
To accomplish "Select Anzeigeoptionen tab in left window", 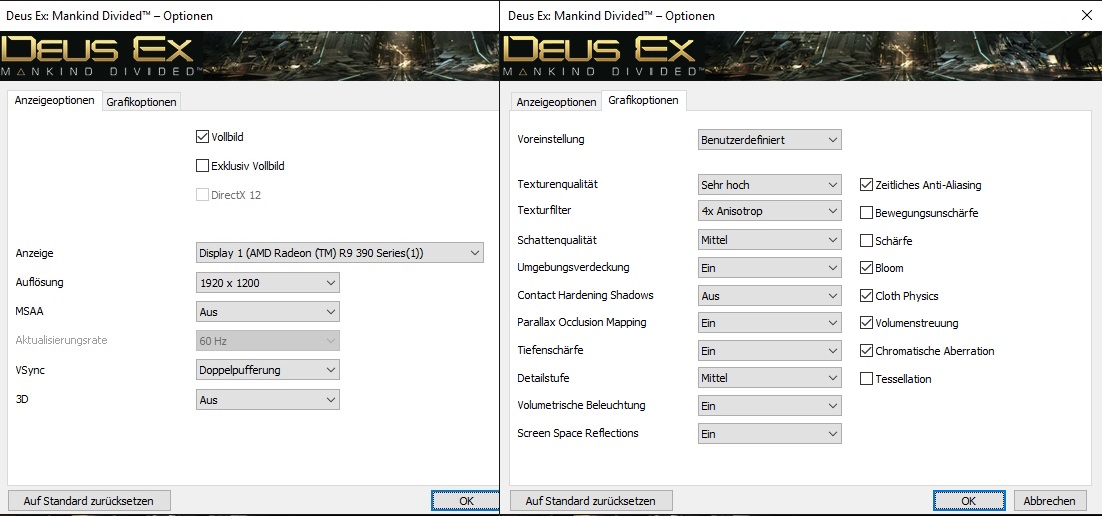I will (x=55, y=101).
